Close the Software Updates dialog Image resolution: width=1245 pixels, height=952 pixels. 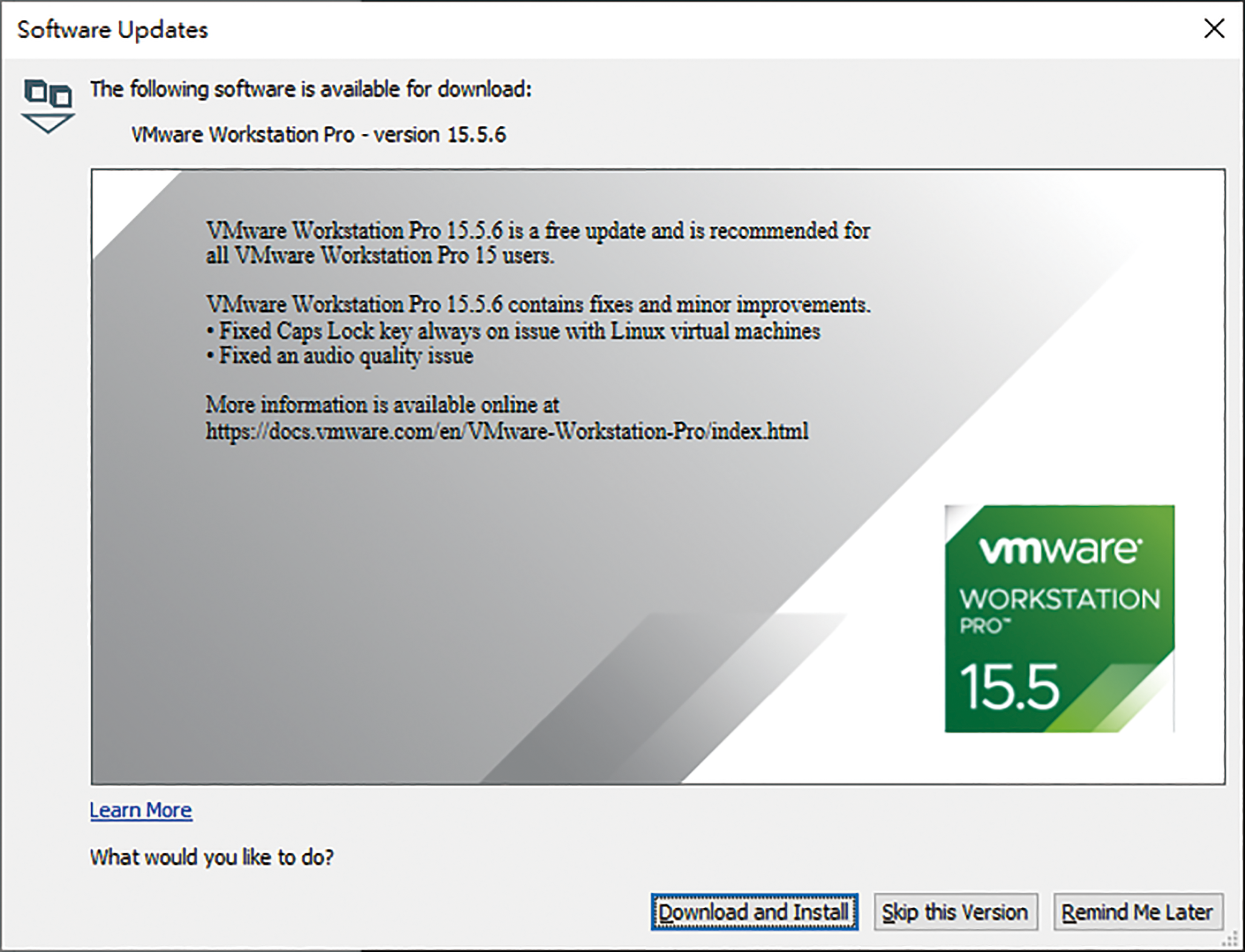coord(1214,28)
